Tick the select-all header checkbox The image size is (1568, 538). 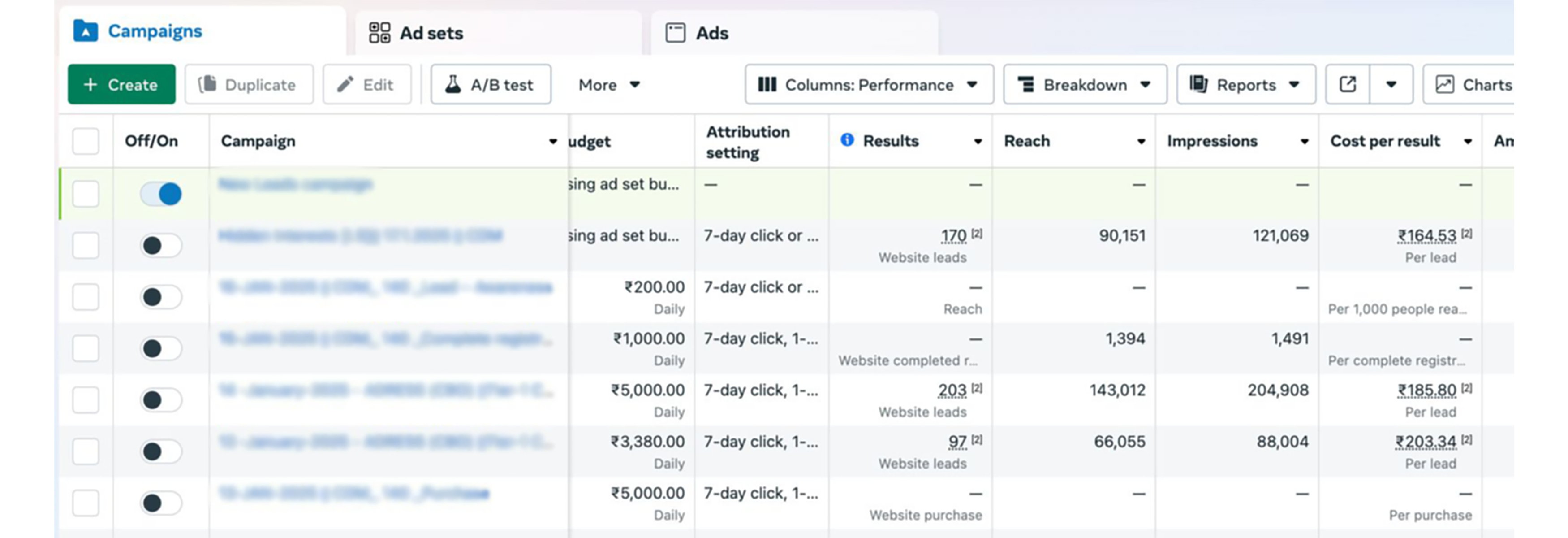click(x=86, y=141)
